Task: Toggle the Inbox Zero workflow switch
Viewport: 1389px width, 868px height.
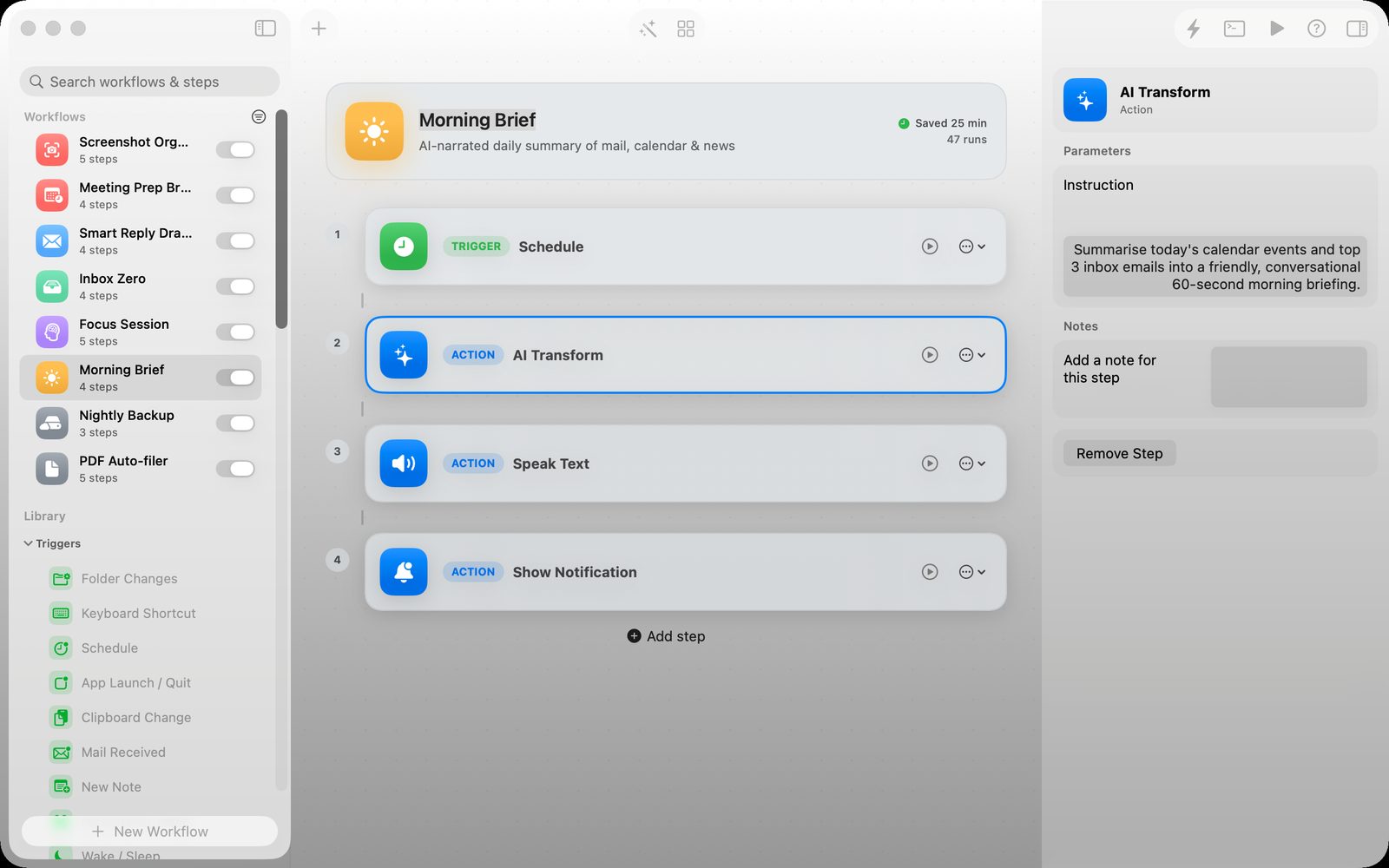Action: [235, 286]
